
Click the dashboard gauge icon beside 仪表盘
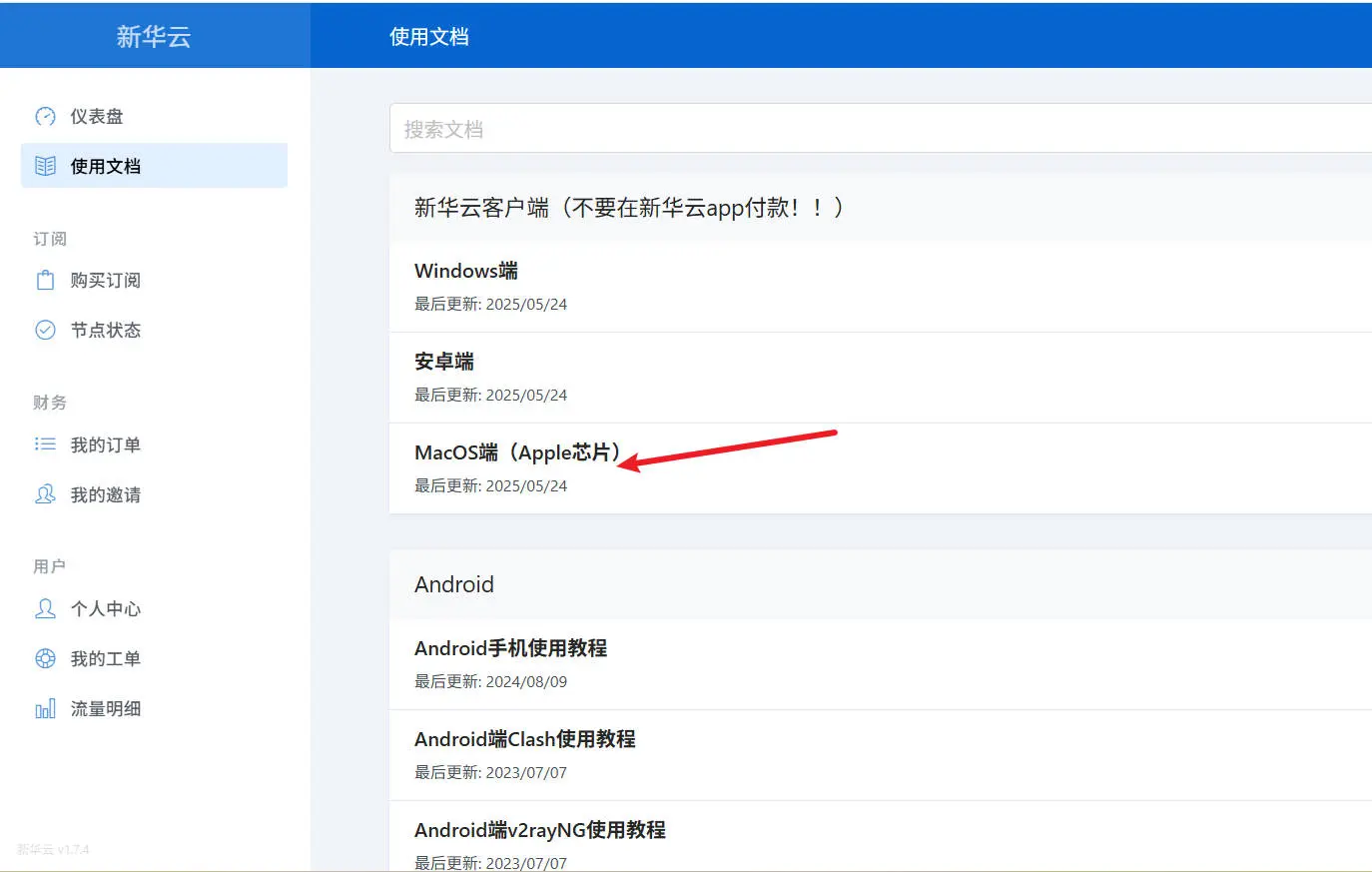(x=45, y=116)
